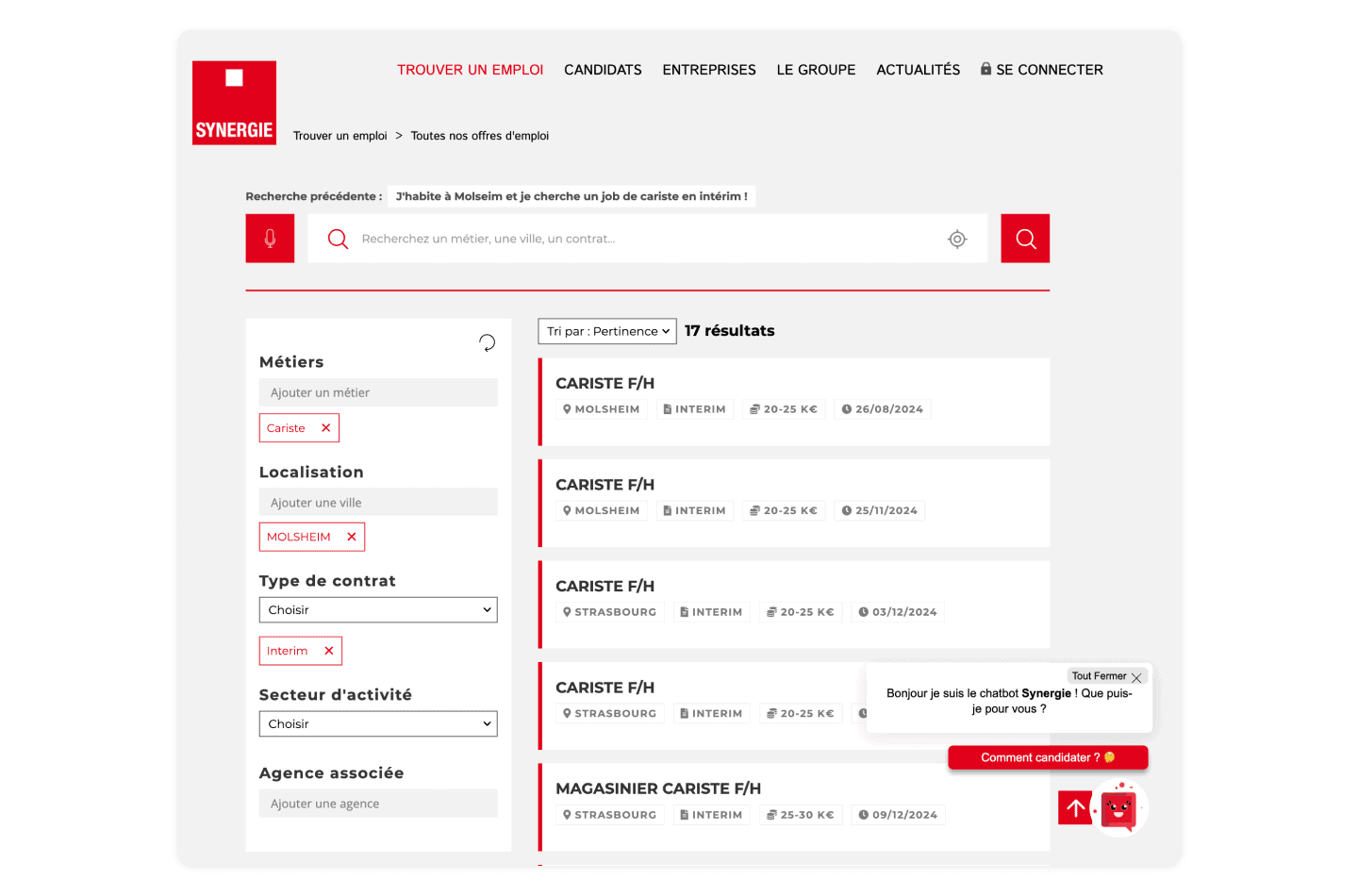Remove the MOLSHEIM location filter tag
The image size is (1358, 896).
click(351, 538)
